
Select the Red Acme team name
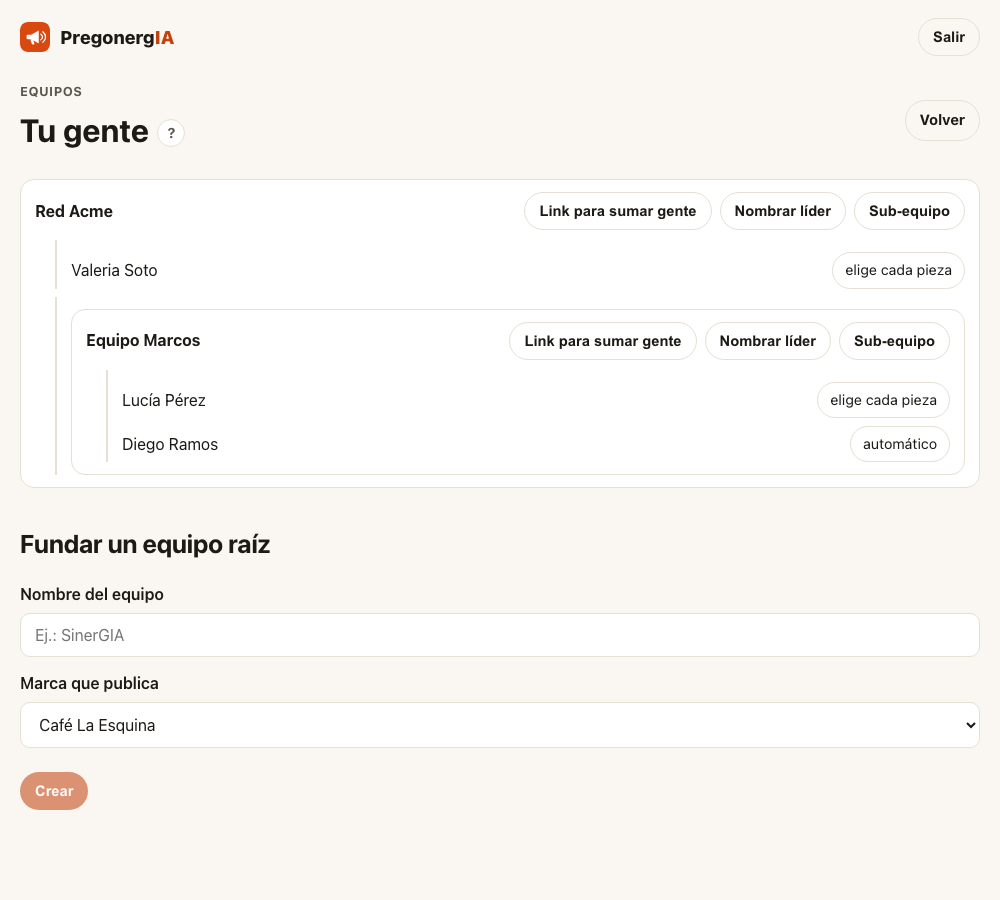(74, 211)
